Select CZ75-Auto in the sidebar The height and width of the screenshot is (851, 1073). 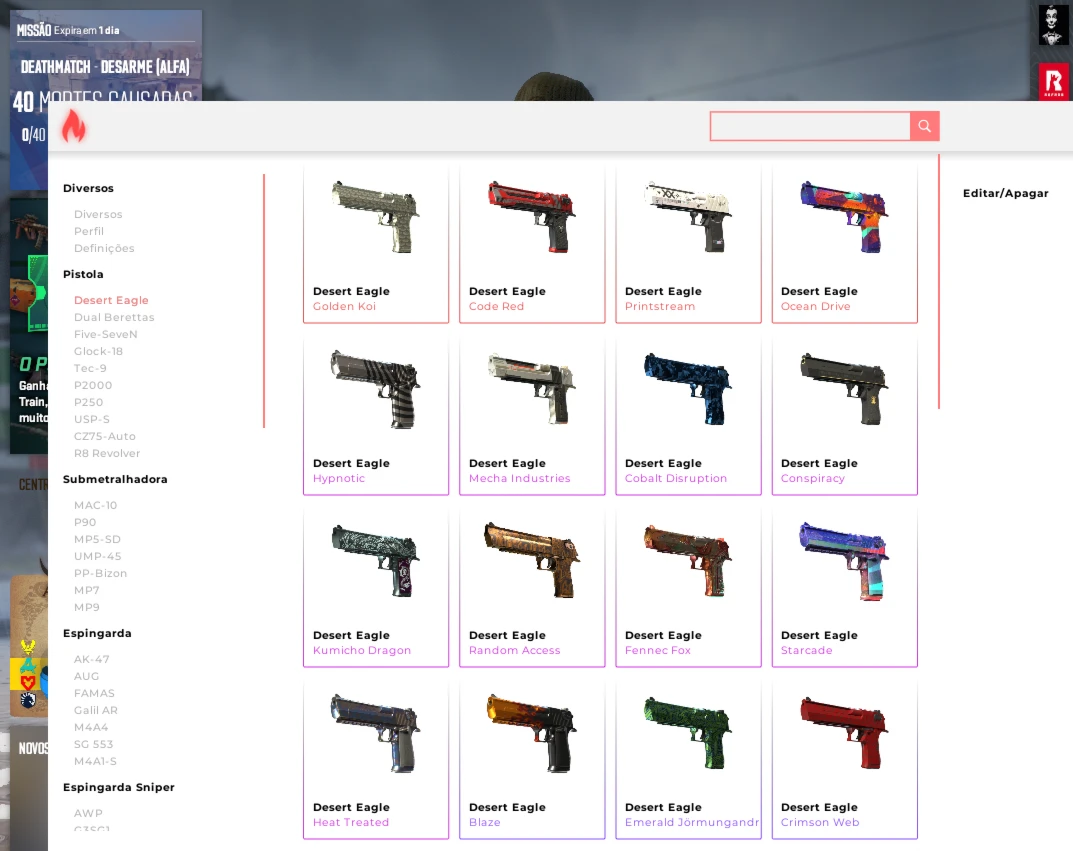[x=105, y=436]
